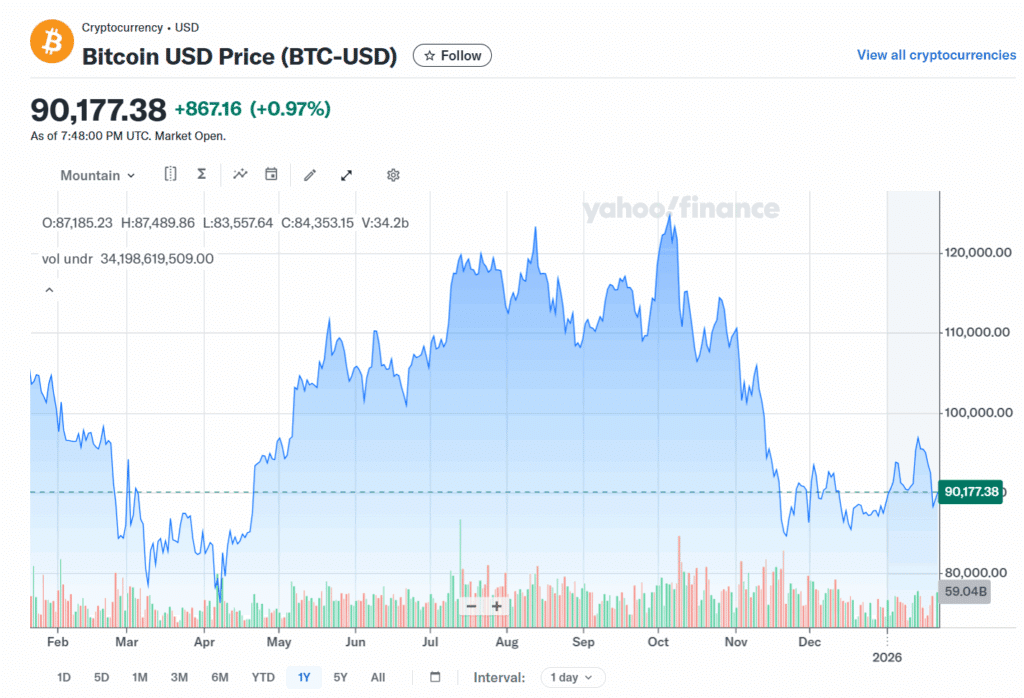
Task: Click the comparison sparkline icon
Action: (x=240, y=174)
